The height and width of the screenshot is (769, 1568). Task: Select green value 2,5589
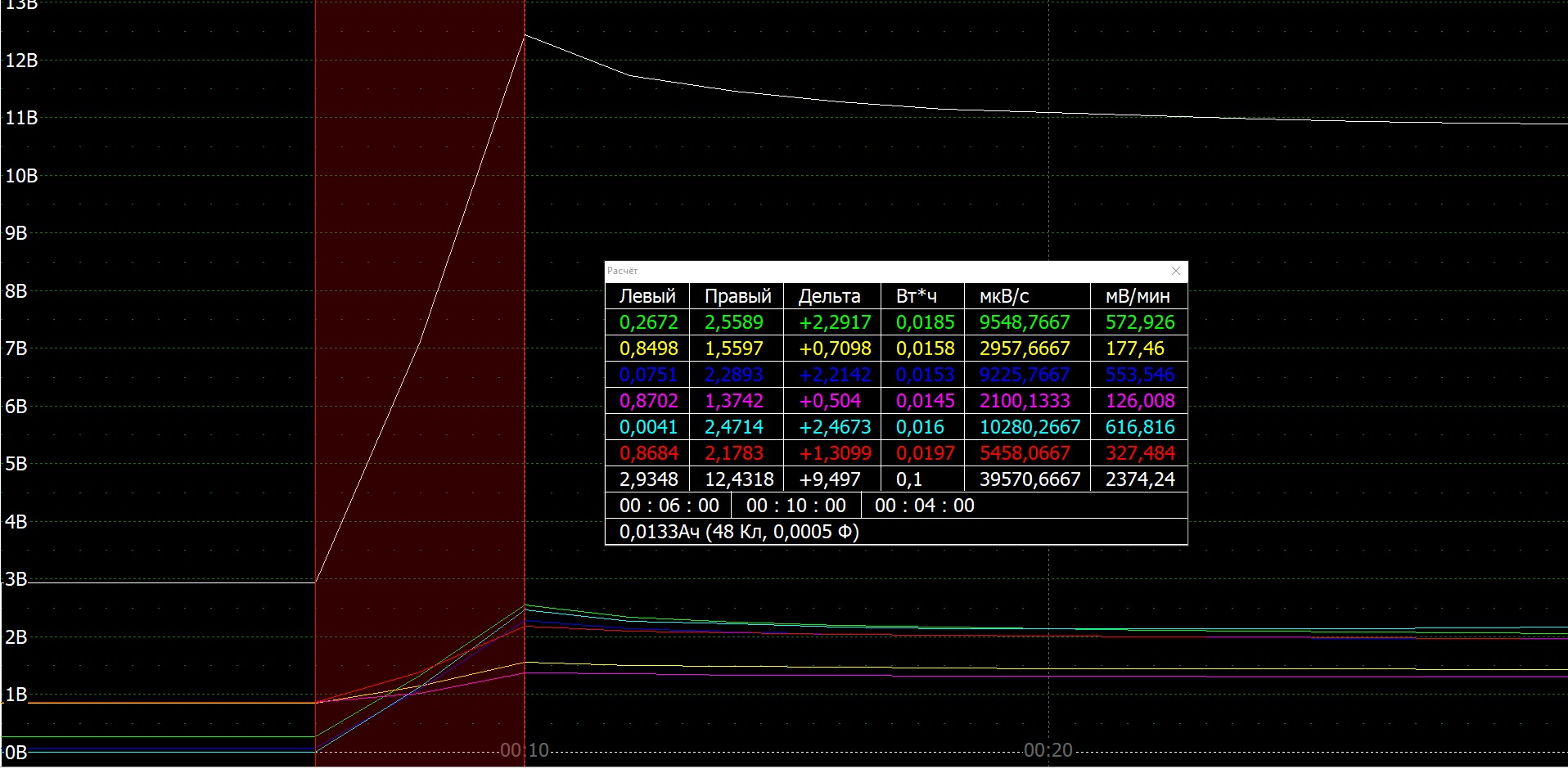point(733,322)
